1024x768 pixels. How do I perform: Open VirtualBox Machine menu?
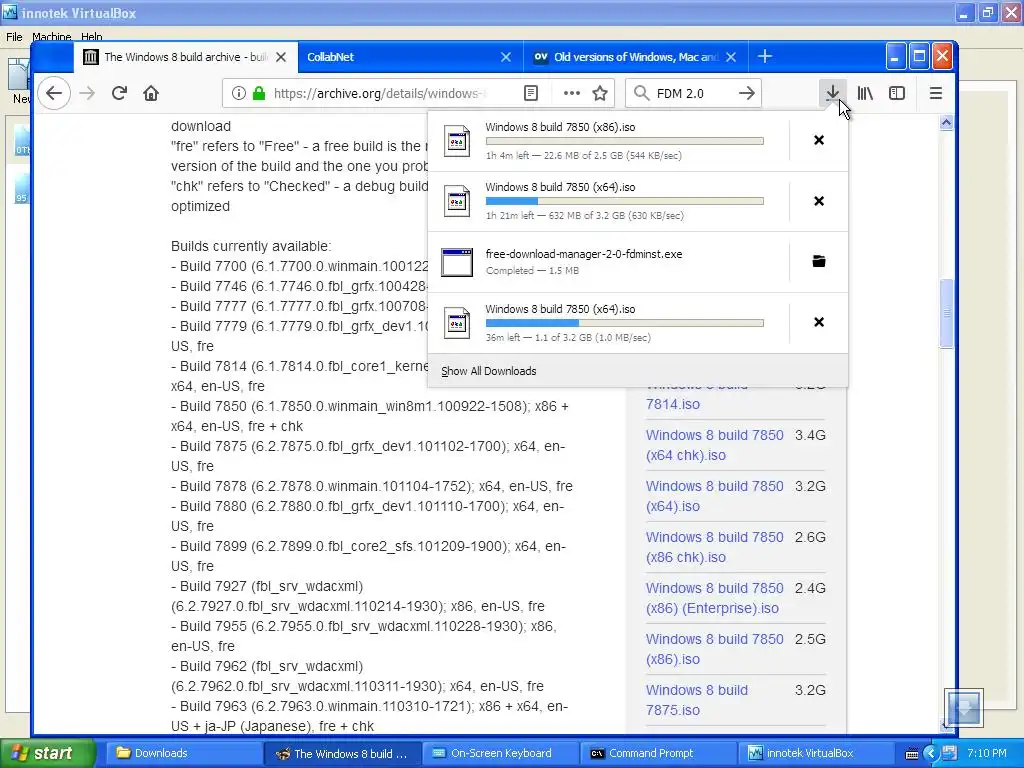[x=52, y=37]
